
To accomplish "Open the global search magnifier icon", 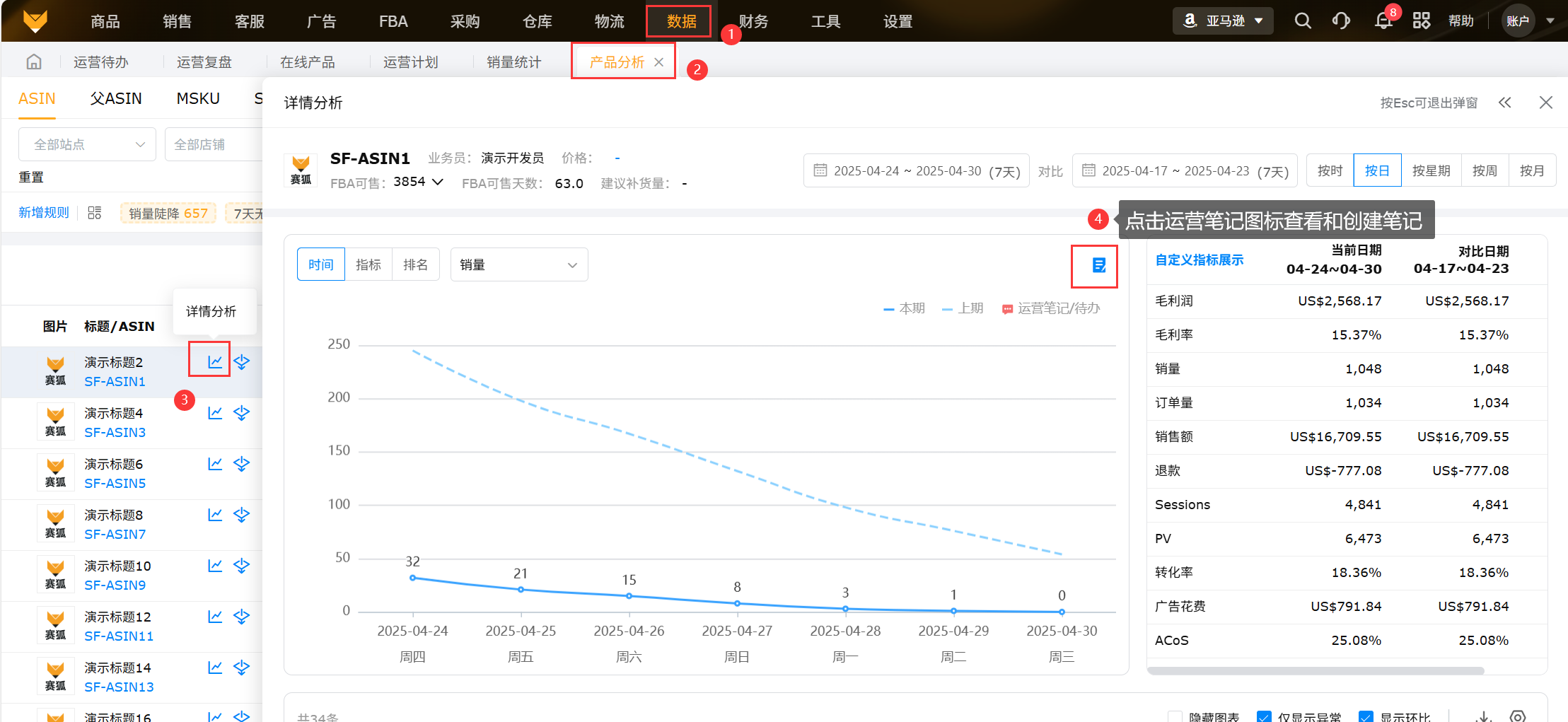I will tap(1303, 21).
